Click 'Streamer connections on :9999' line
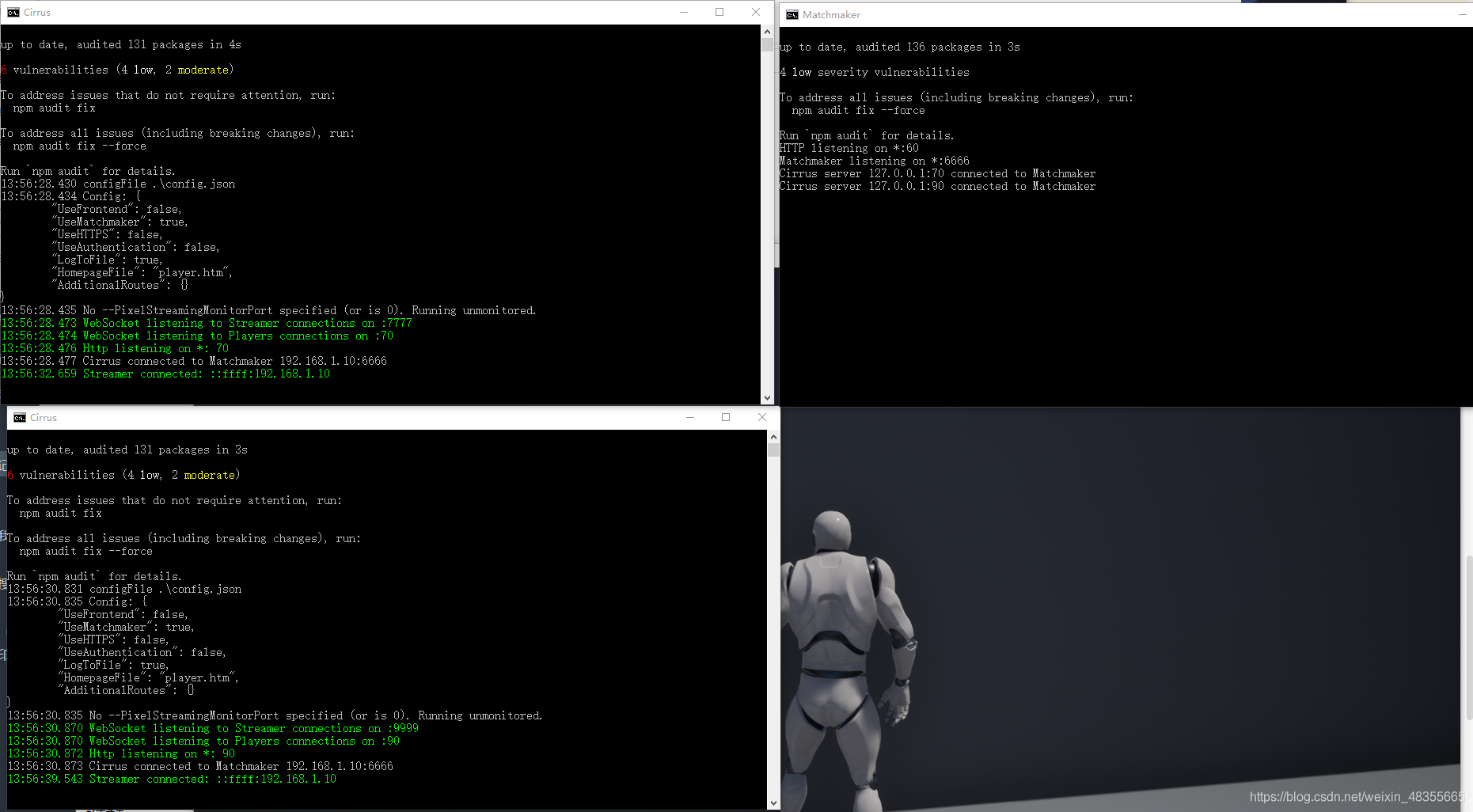This screenshot has height=812, width=1473. coord(213,728)
